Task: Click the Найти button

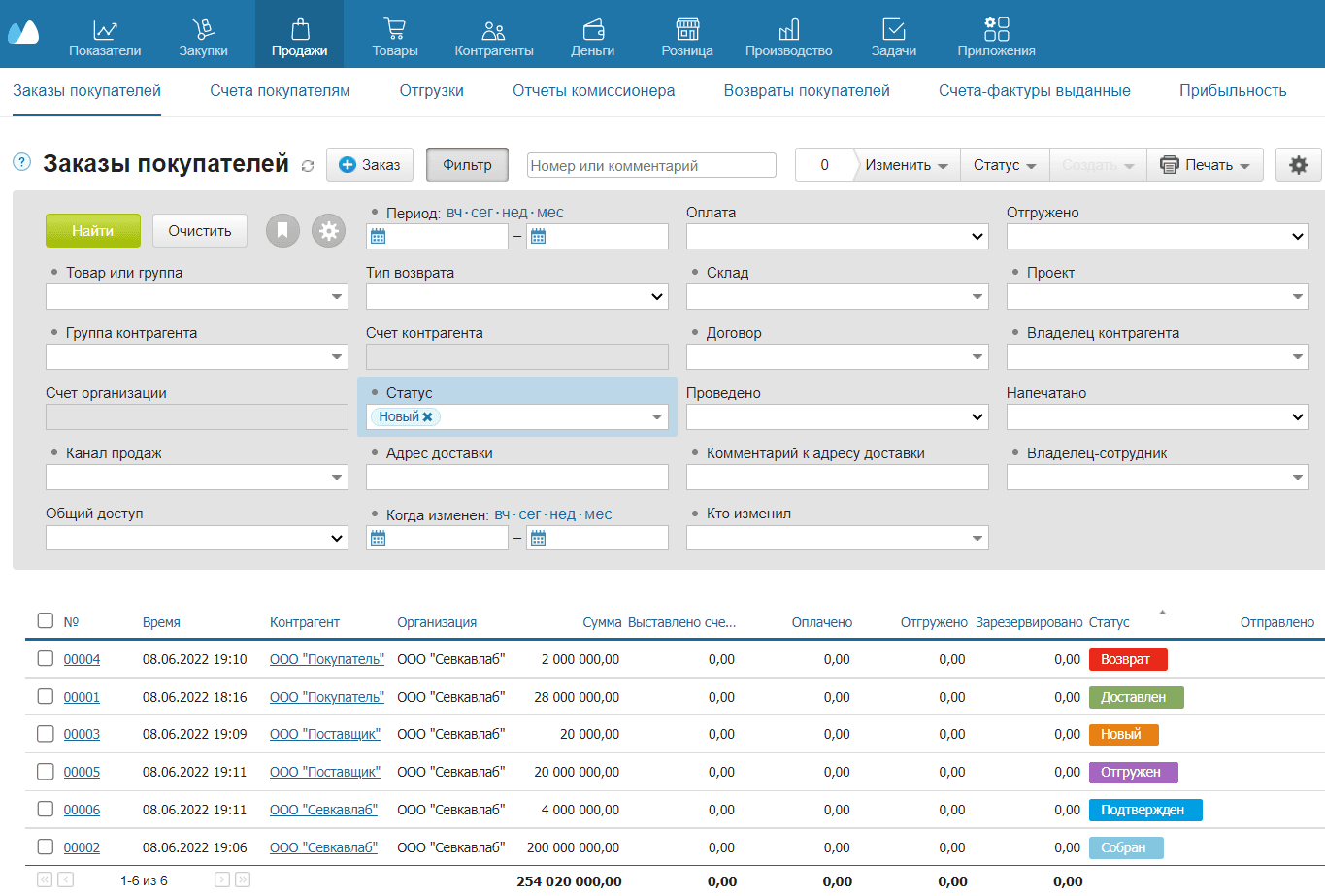Action: click(x=92, y=230)
